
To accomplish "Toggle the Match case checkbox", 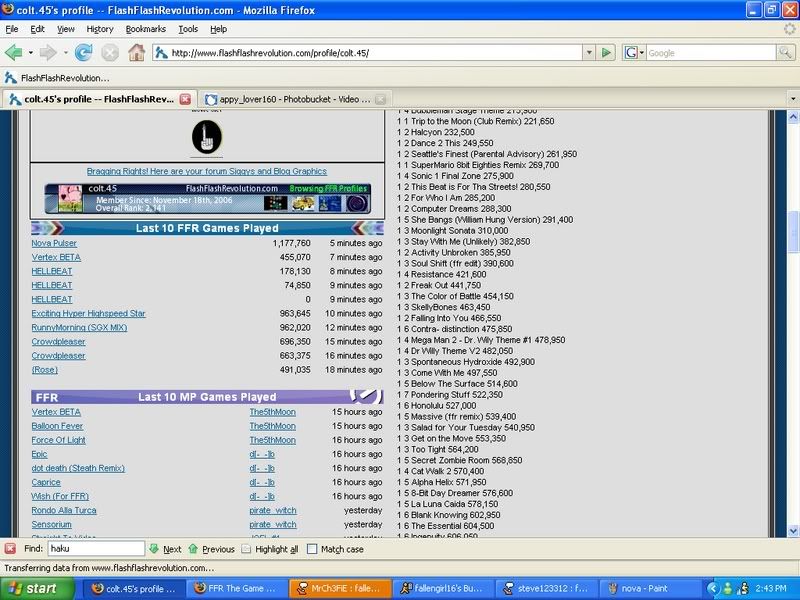I will pos(312,549).
